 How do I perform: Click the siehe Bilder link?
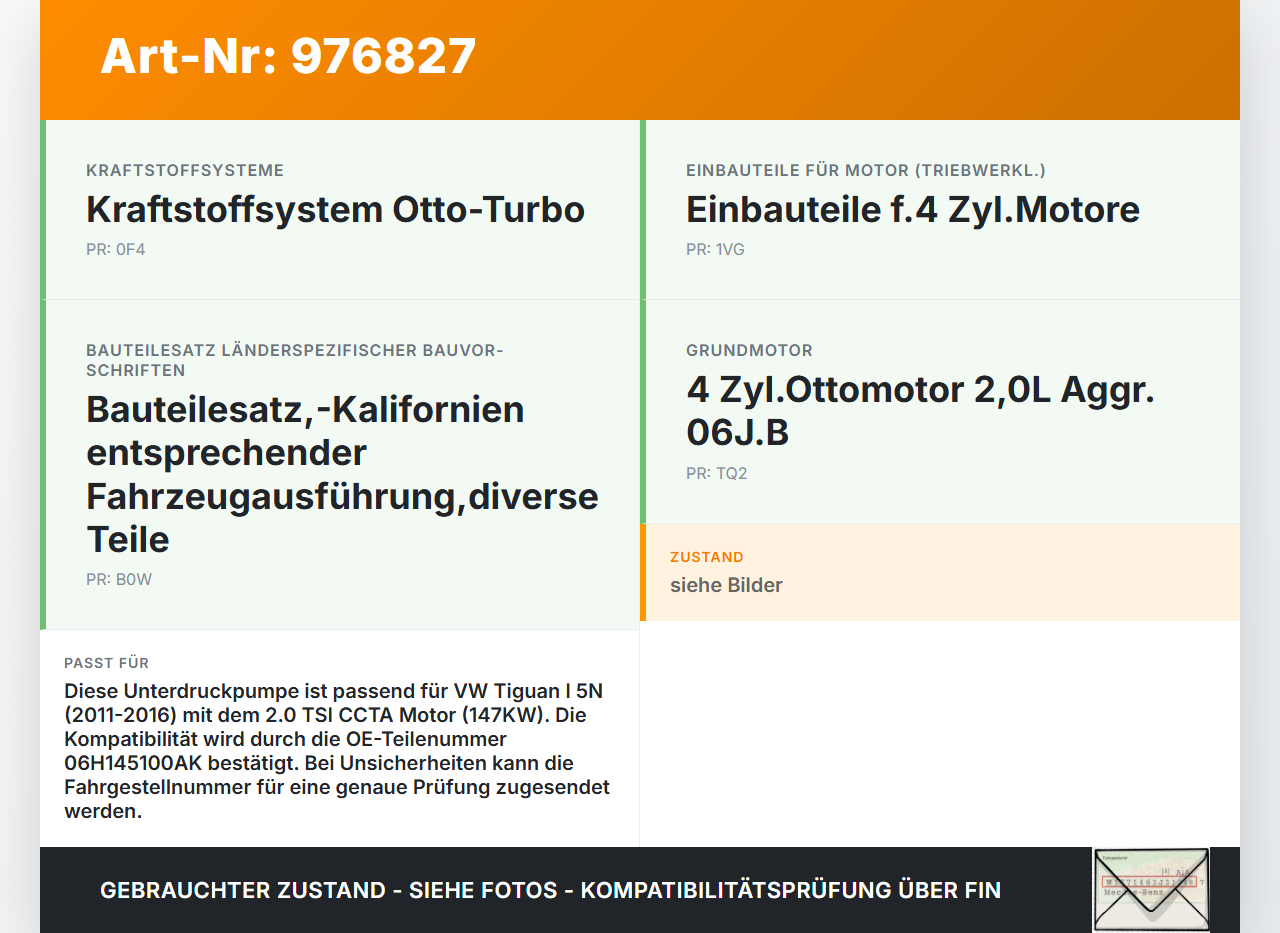tap(726, 585)
